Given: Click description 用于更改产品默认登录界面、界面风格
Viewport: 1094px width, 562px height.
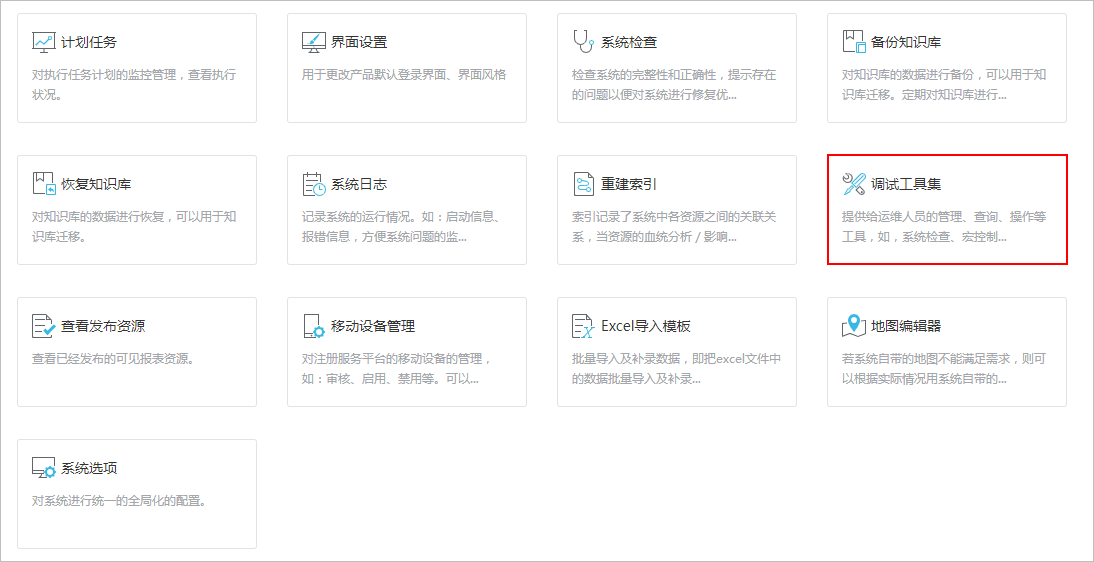Looking at the screenshot, I should click(404, 75).
